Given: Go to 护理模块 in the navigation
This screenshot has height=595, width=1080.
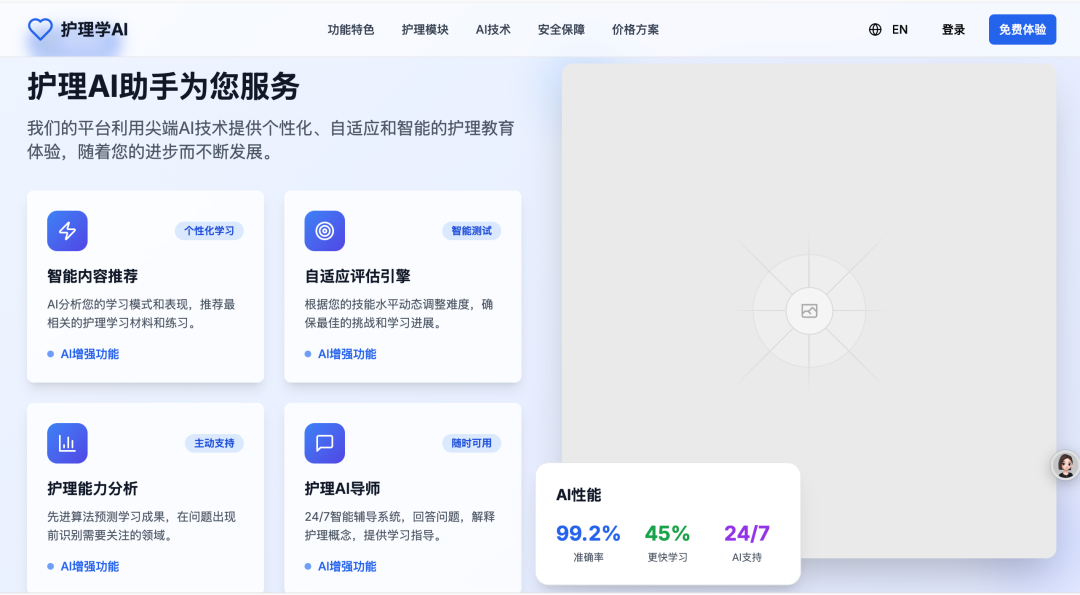Looking at the screenshot, I should pos(425,30).
